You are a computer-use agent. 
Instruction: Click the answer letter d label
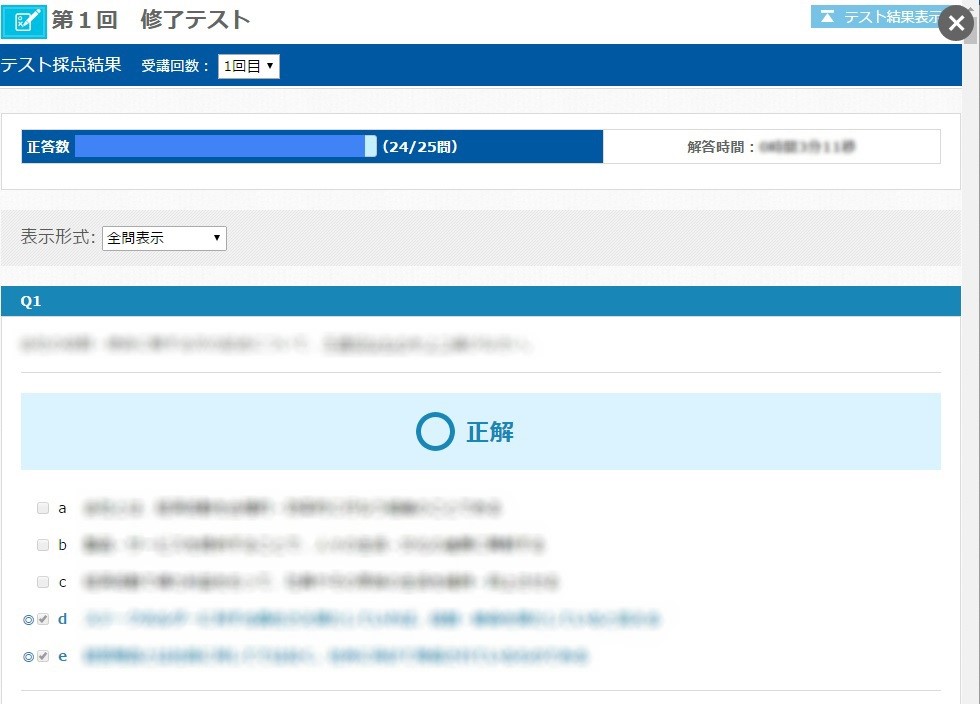(x=62, y=619)
